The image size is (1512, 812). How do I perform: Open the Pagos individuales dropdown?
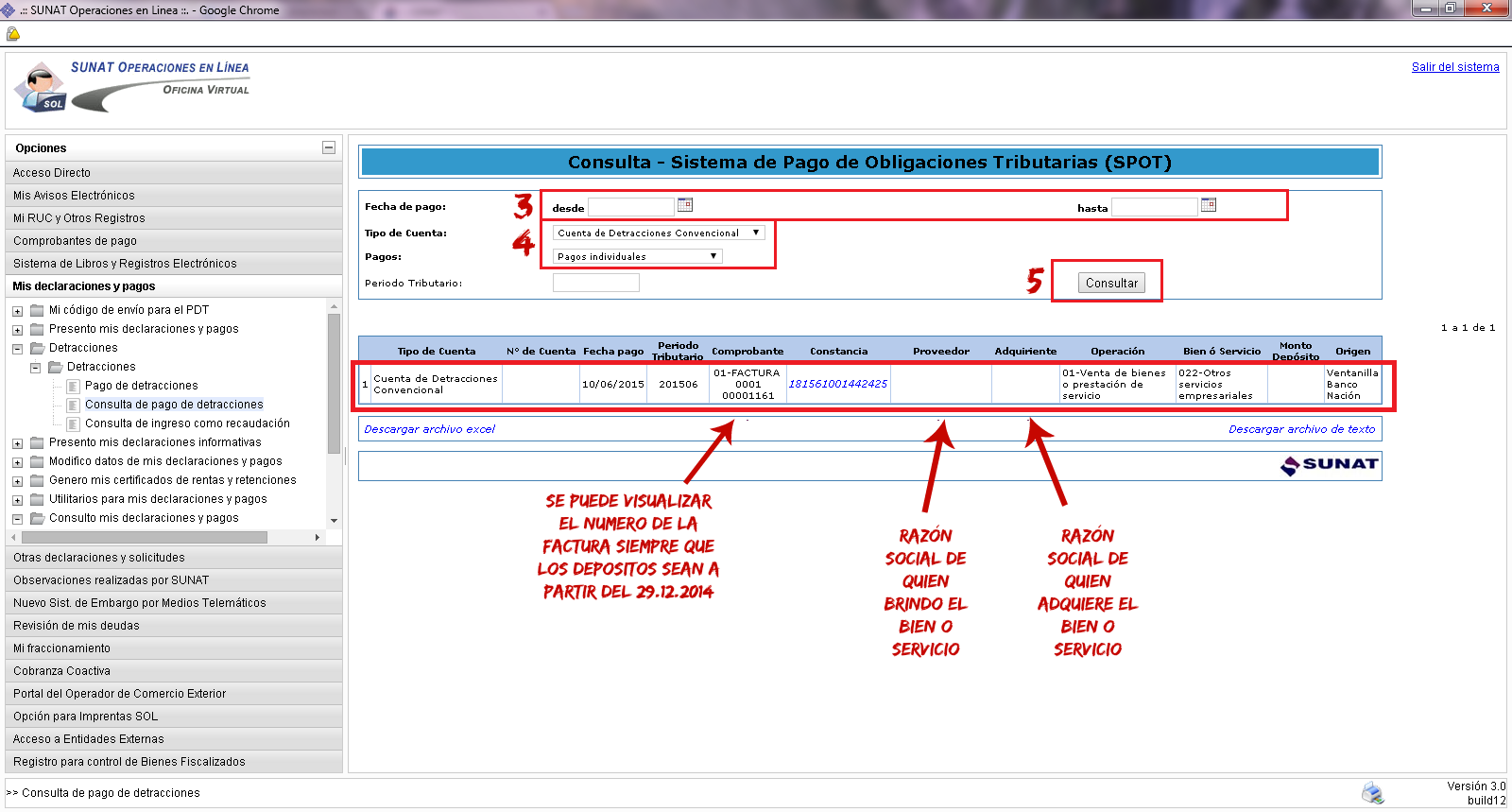point(638,256)
